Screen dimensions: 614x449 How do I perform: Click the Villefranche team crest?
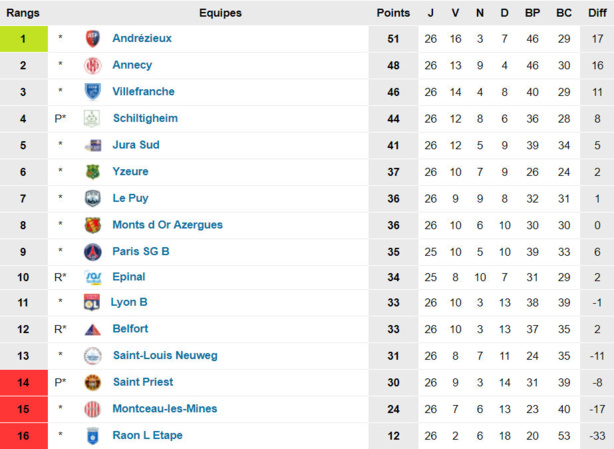click(x=93, y=92)
